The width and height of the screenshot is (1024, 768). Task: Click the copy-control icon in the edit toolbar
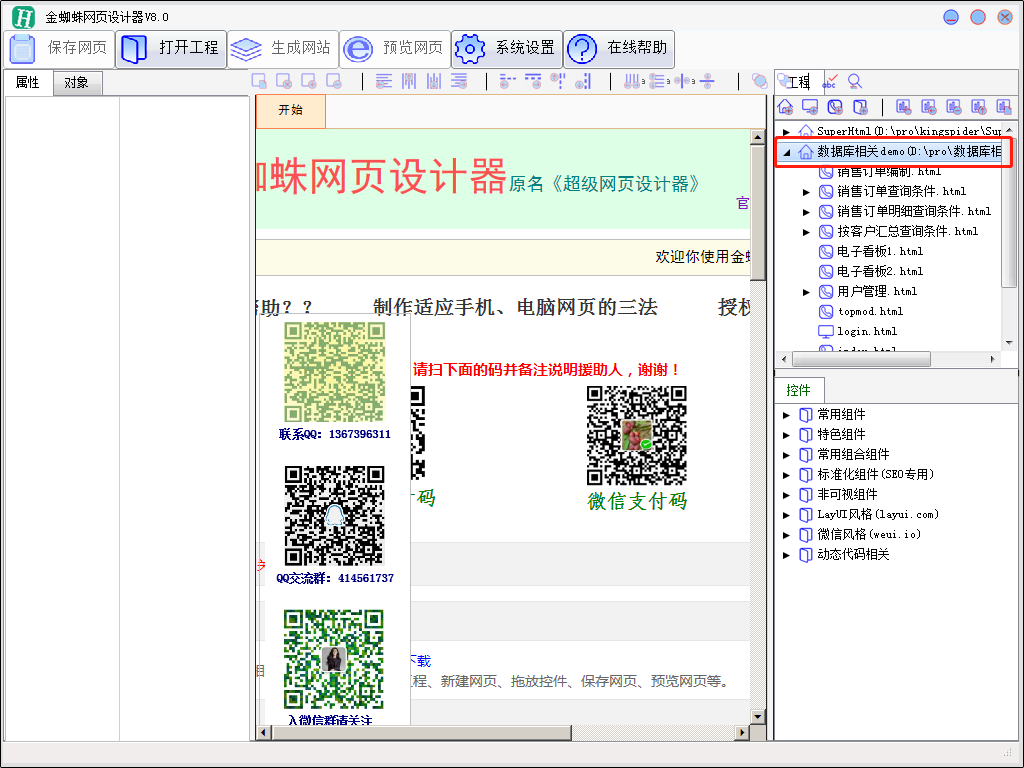[x=259, y=81]
